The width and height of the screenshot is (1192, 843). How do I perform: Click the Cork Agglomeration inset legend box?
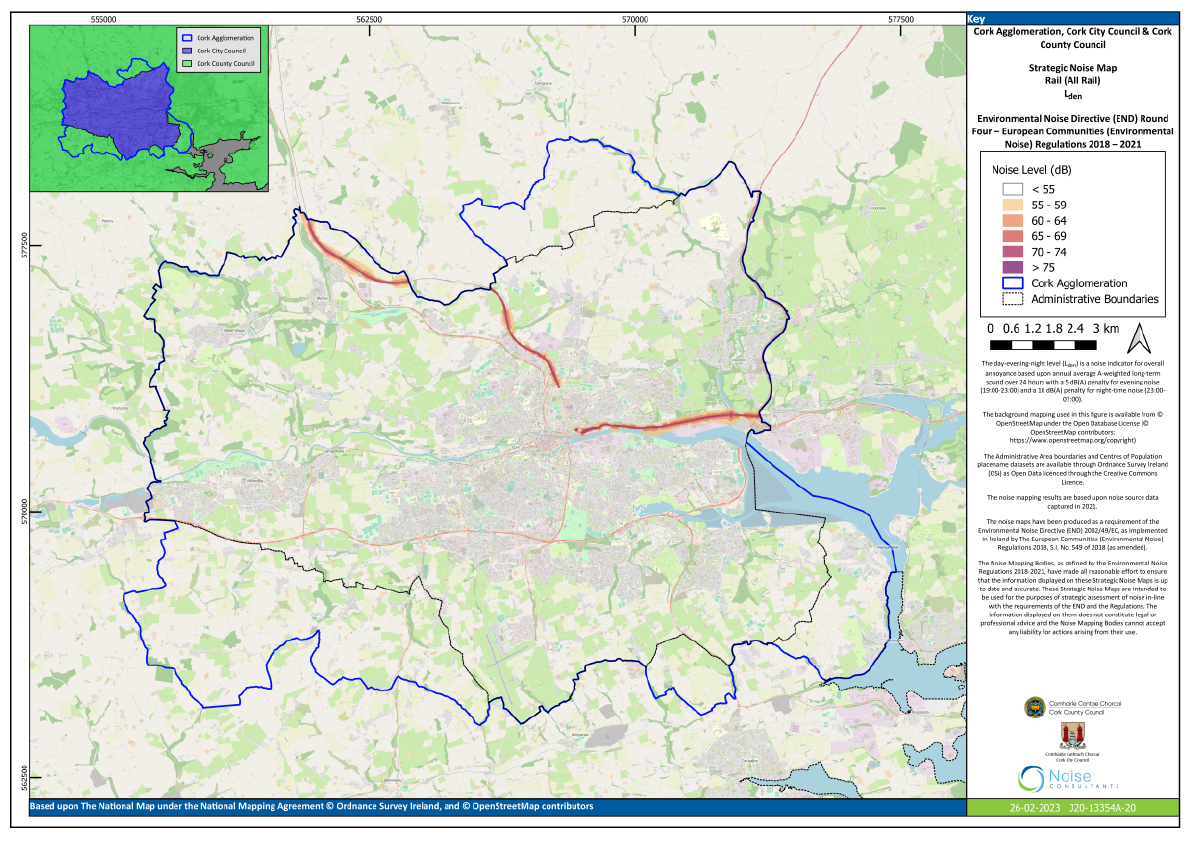[188, 37]
